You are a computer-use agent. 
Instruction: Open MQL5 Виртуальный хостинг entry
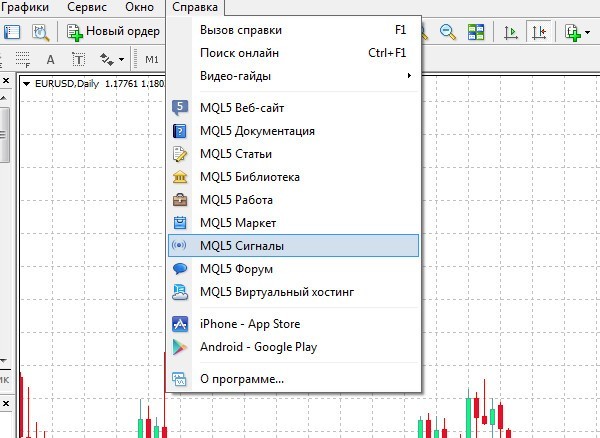pos(293,292)
